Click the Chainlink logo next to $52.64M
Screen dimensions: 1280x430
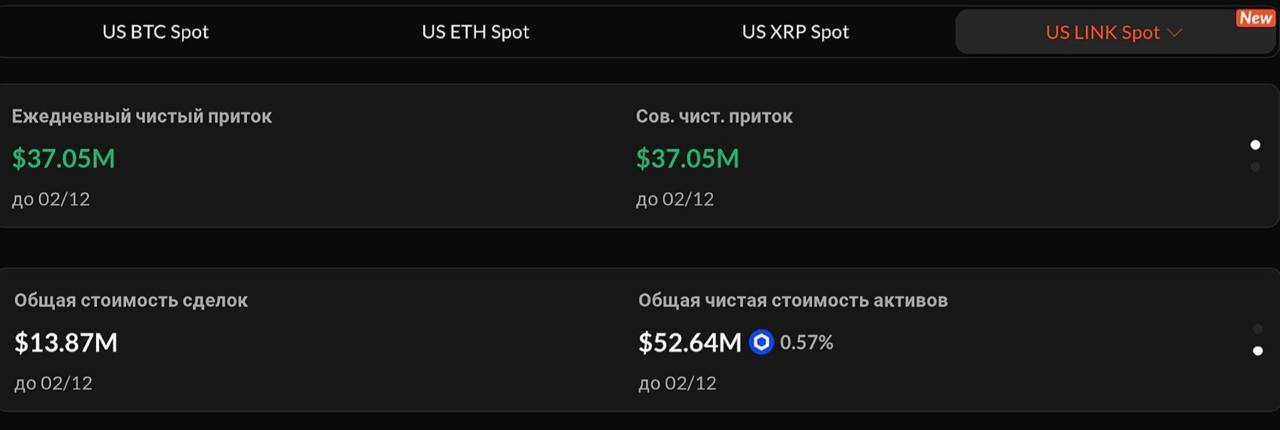pyautogui.click(x=762, y=343)
